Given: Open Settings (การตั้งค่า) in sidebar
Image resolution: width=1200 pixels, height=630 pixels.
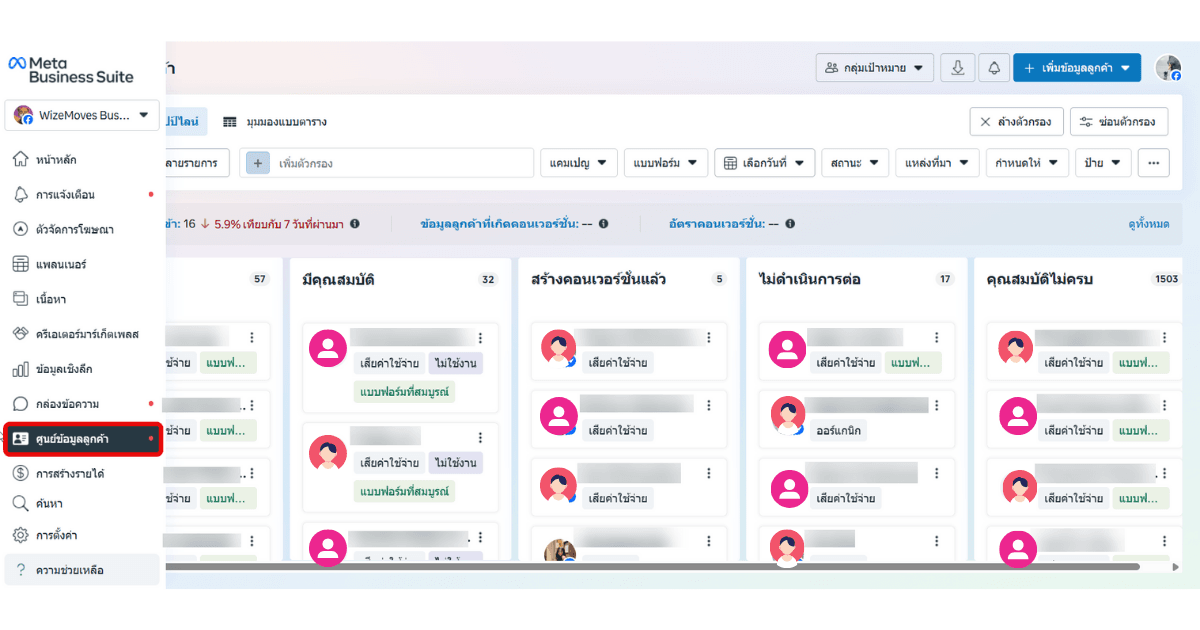Looking at the screenshot, I should tap(57, 535).
